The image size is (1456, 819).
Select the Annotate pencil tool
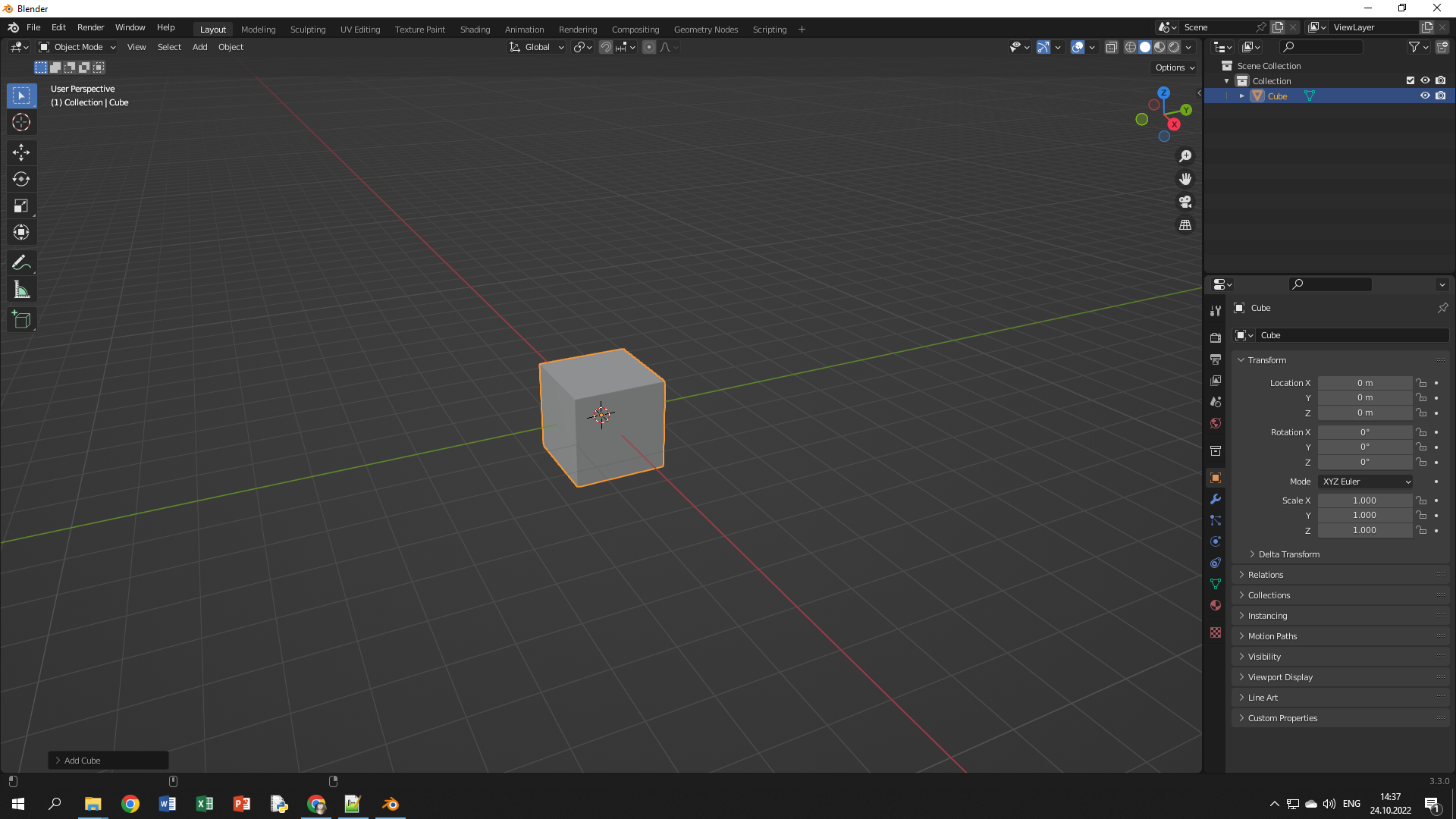tap(21, 263)
